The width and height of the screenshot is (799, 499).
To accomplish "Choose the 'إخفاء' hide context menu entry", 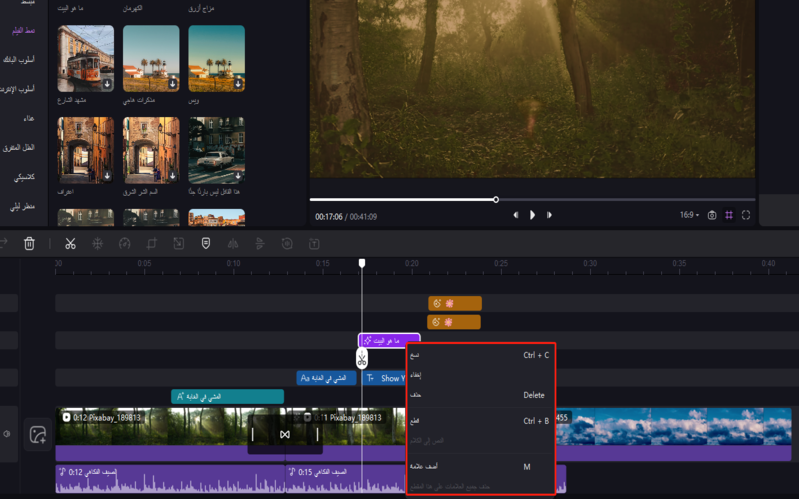I will pyautogui.click(x=480, y=375).
